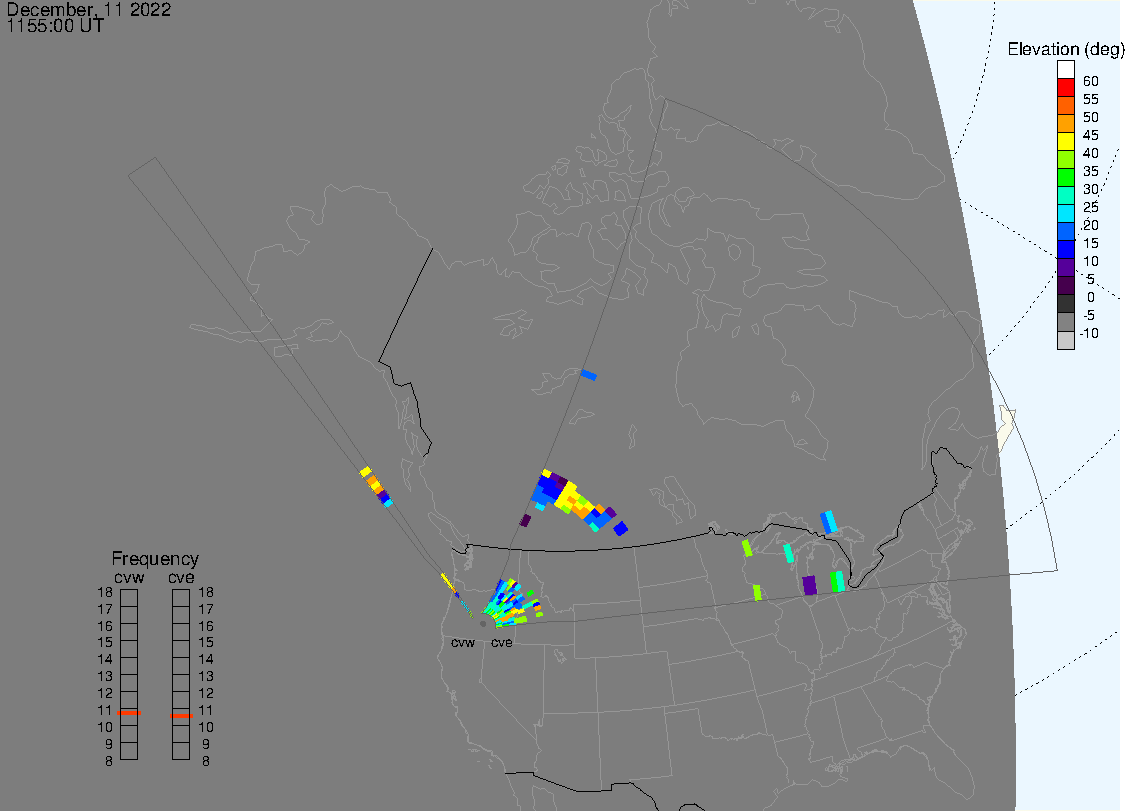Click the cvw radar site label on the map
Image resolution: width=1125 pixels, height=811 pixels.
[x=462, y=643]
